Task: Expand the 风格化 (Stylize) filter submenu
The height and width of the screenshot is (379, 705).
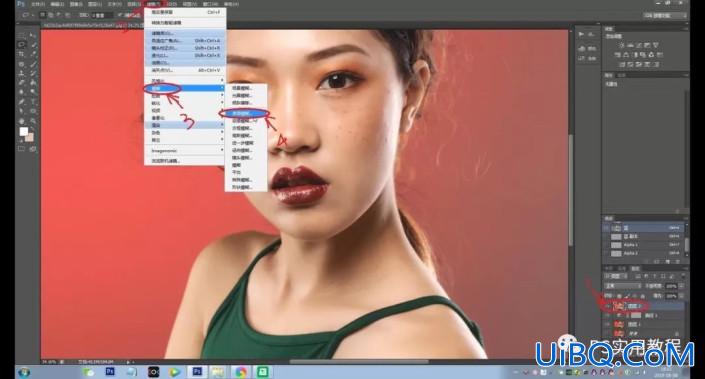Action: 185,80
